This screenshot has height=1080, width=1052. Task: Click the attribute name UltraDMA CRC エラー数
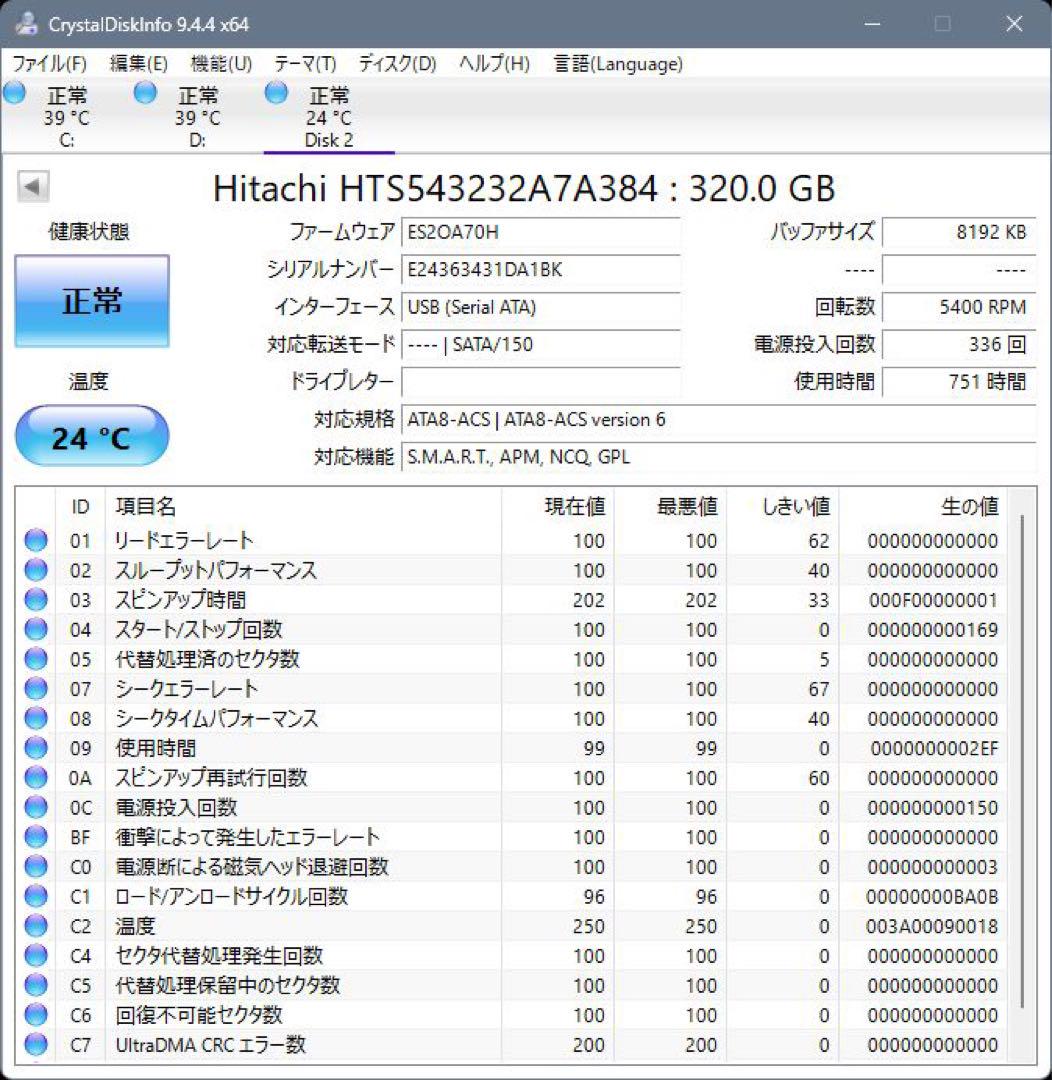pyautogui.click(x=210, y=1044)
